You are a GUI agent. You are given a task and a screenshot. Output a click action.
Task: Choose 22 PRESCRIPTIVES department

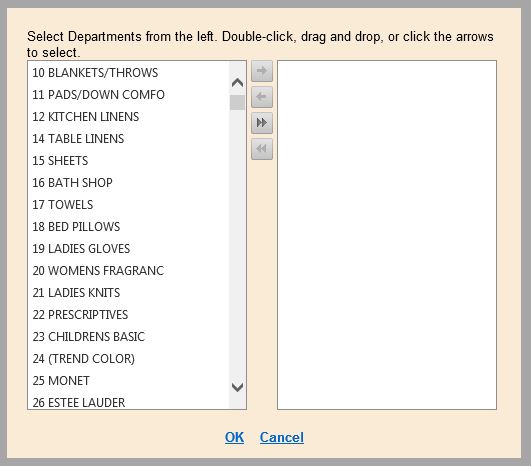pos(129,315)
